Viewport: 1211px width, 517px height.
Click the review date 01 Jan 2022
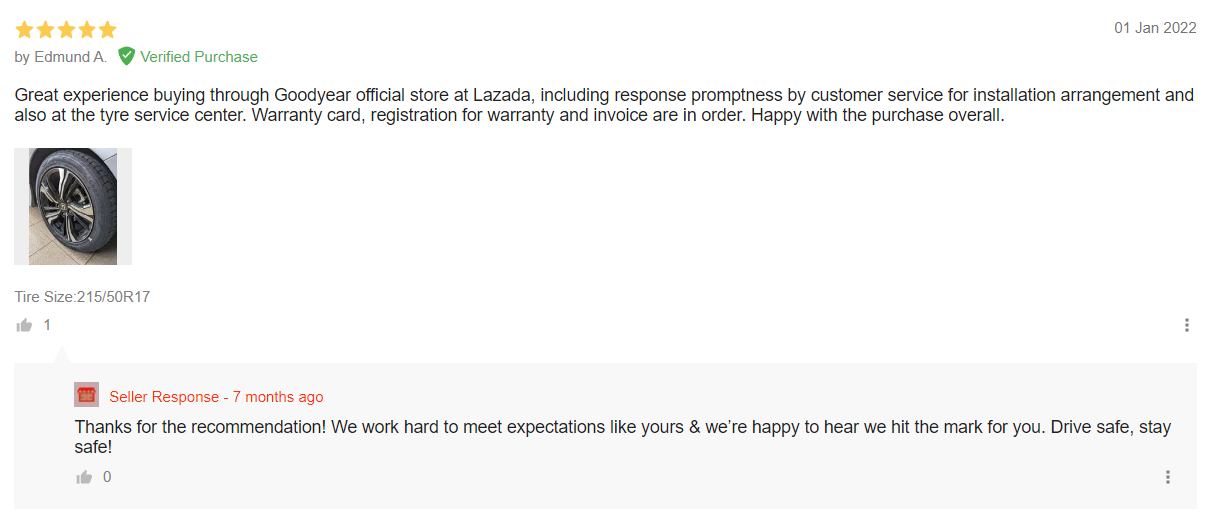pyautogui.click(x=1155, y=28)
